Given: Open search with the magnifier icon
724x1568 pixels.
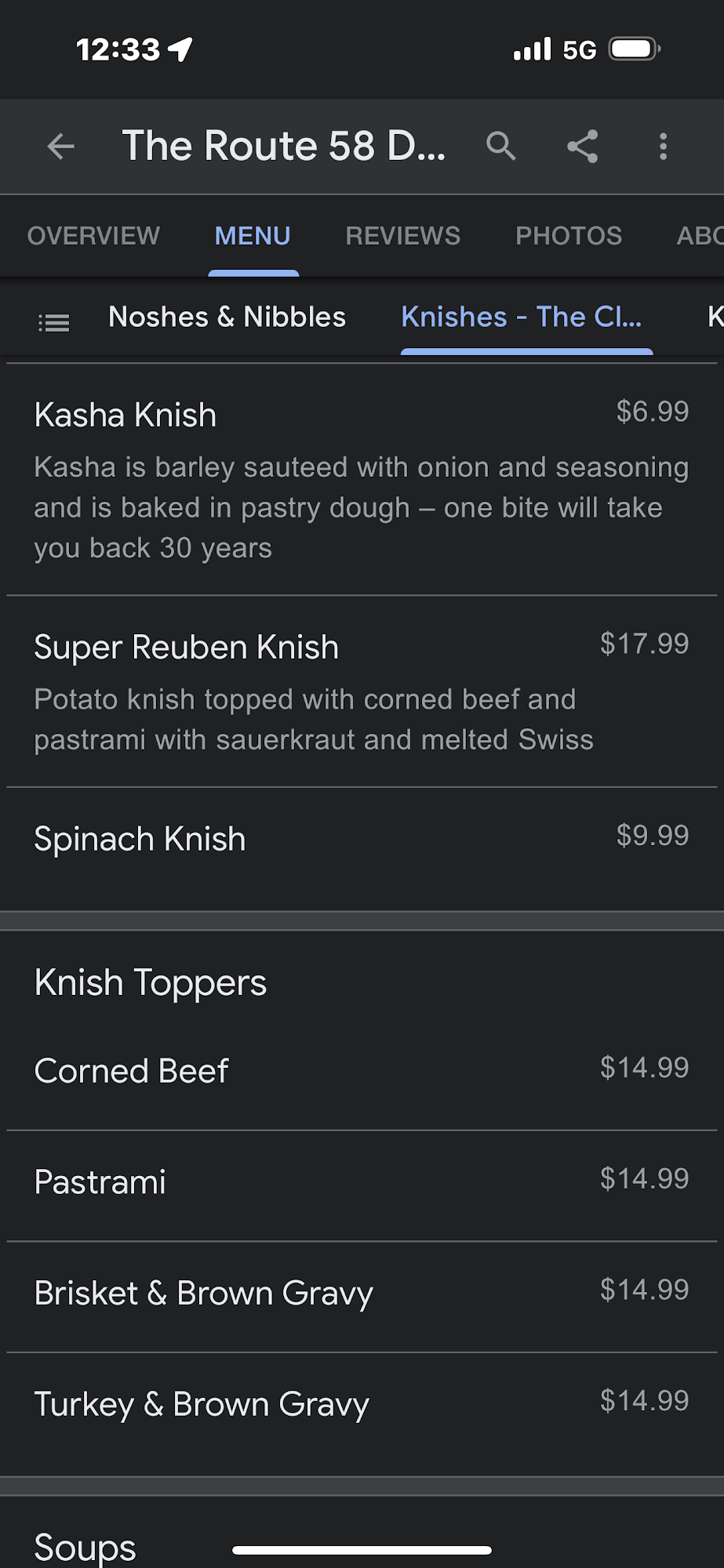Looking at the screenshot, I should (x=500, y=147).
